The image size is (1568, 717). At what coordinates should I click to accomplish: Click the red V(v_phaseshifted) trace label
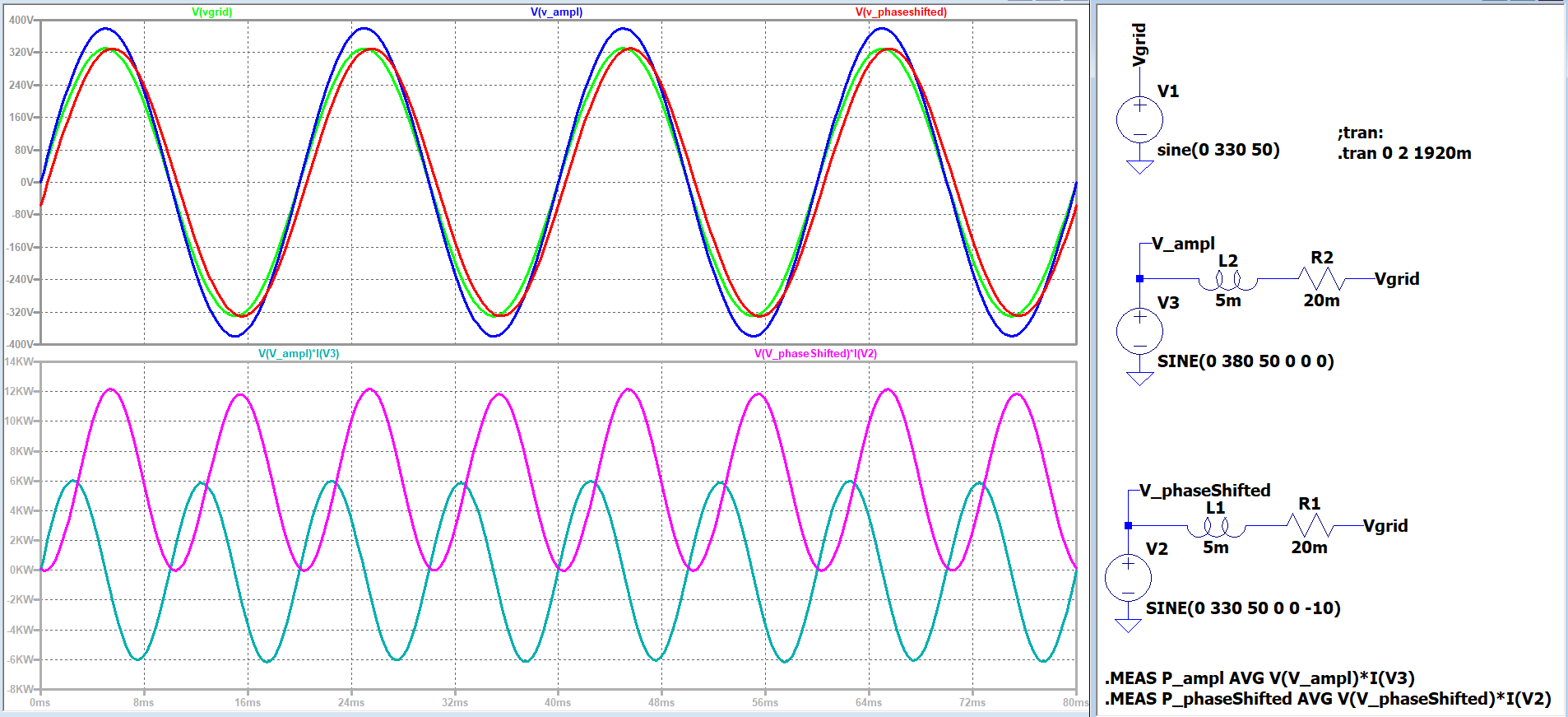coord(901,12)
